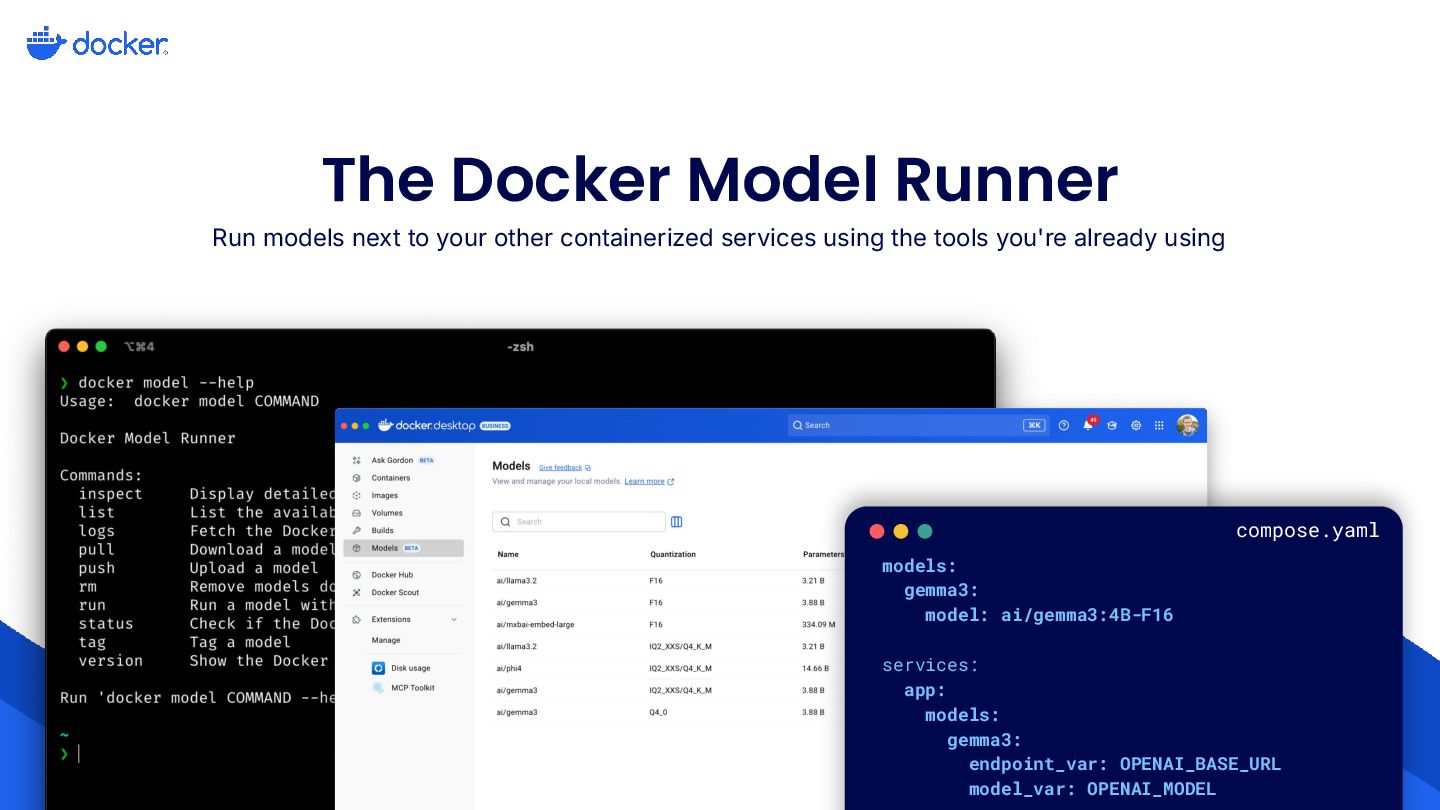Expand the Extensions section chevron
The image size is (1440, 810).
coord(454,619)
